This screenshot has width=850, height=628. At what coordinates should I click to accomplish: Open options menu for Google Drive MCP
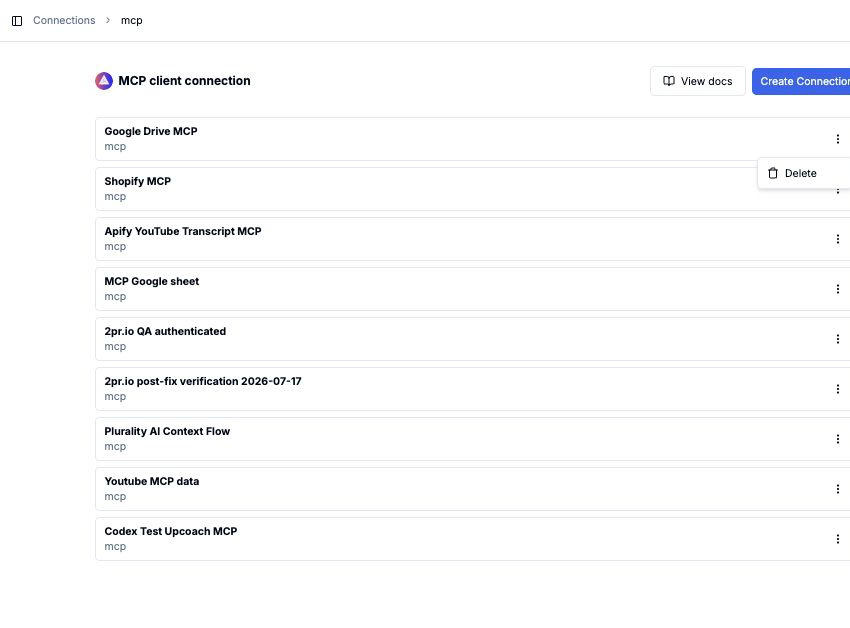point(838,139)
